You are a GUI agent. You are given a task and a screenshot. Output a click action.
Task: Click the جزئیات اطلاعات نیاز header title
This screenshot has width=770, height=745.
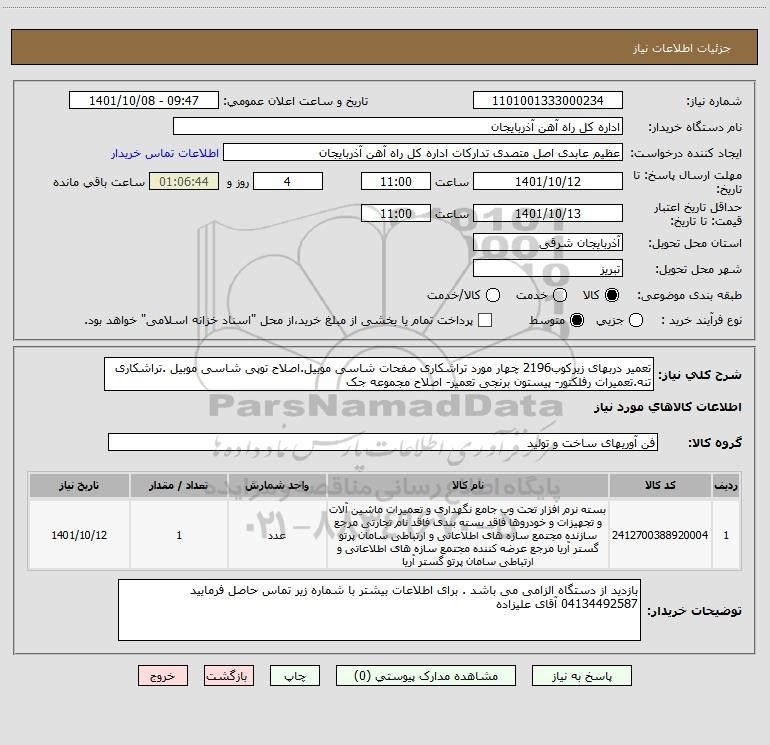682,48
